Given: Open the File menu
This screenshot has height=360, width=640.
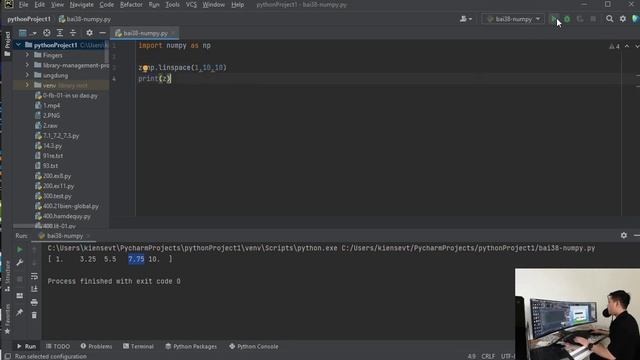Looking at the screenshot, I should [24, 5].
